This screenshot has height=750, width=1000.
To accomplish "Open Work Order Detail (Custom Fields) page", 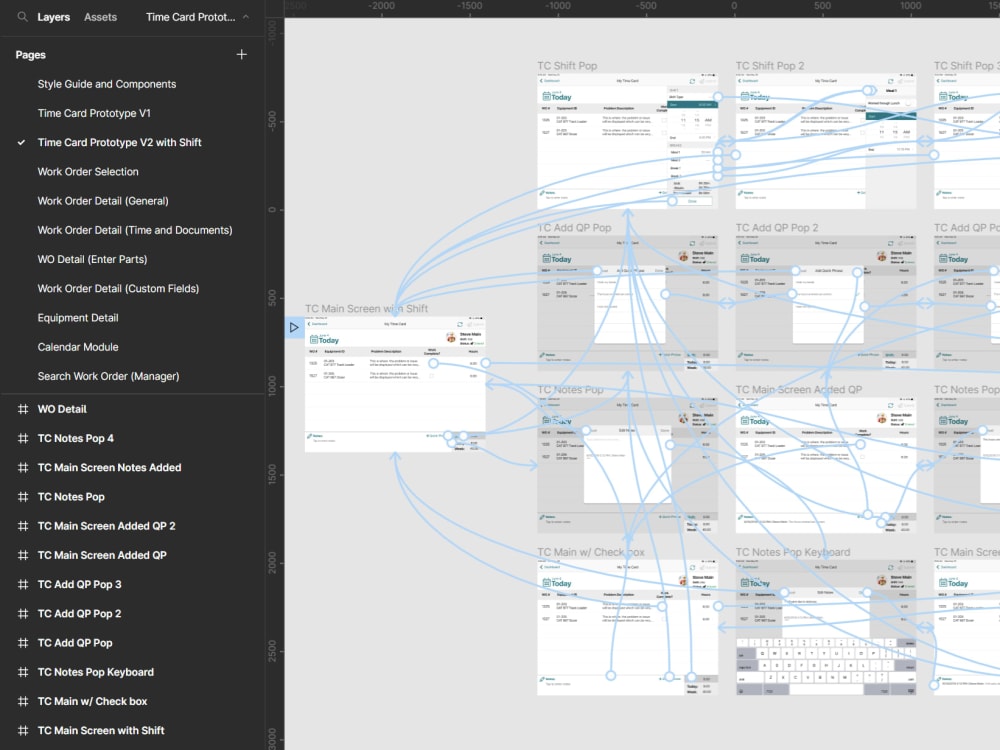I will (118, 289).
